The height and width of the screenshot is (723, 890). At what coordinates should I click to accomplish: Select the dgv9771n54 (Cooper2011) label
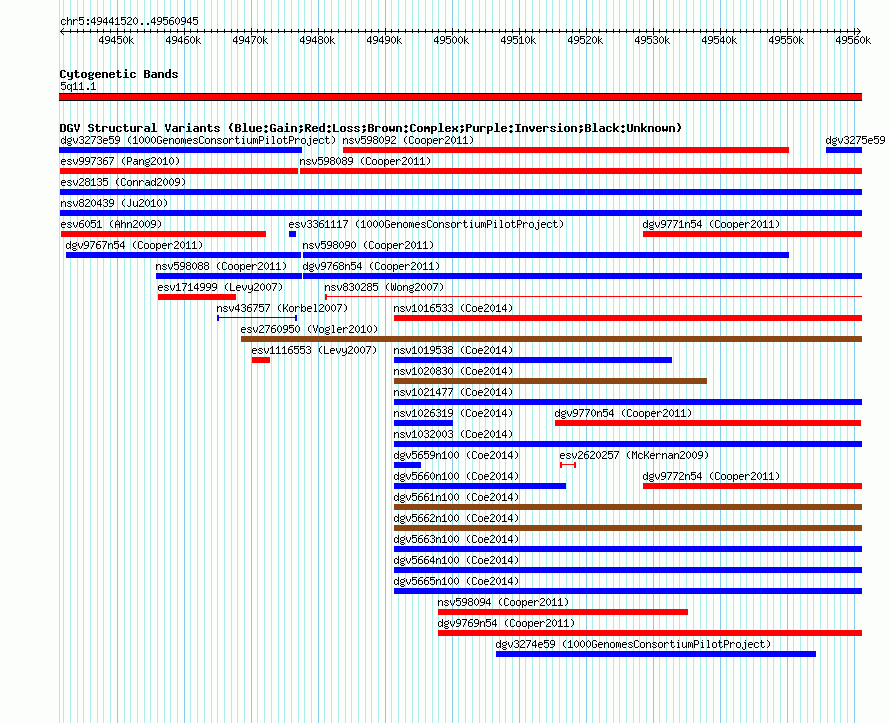click(x=711, y=224)
